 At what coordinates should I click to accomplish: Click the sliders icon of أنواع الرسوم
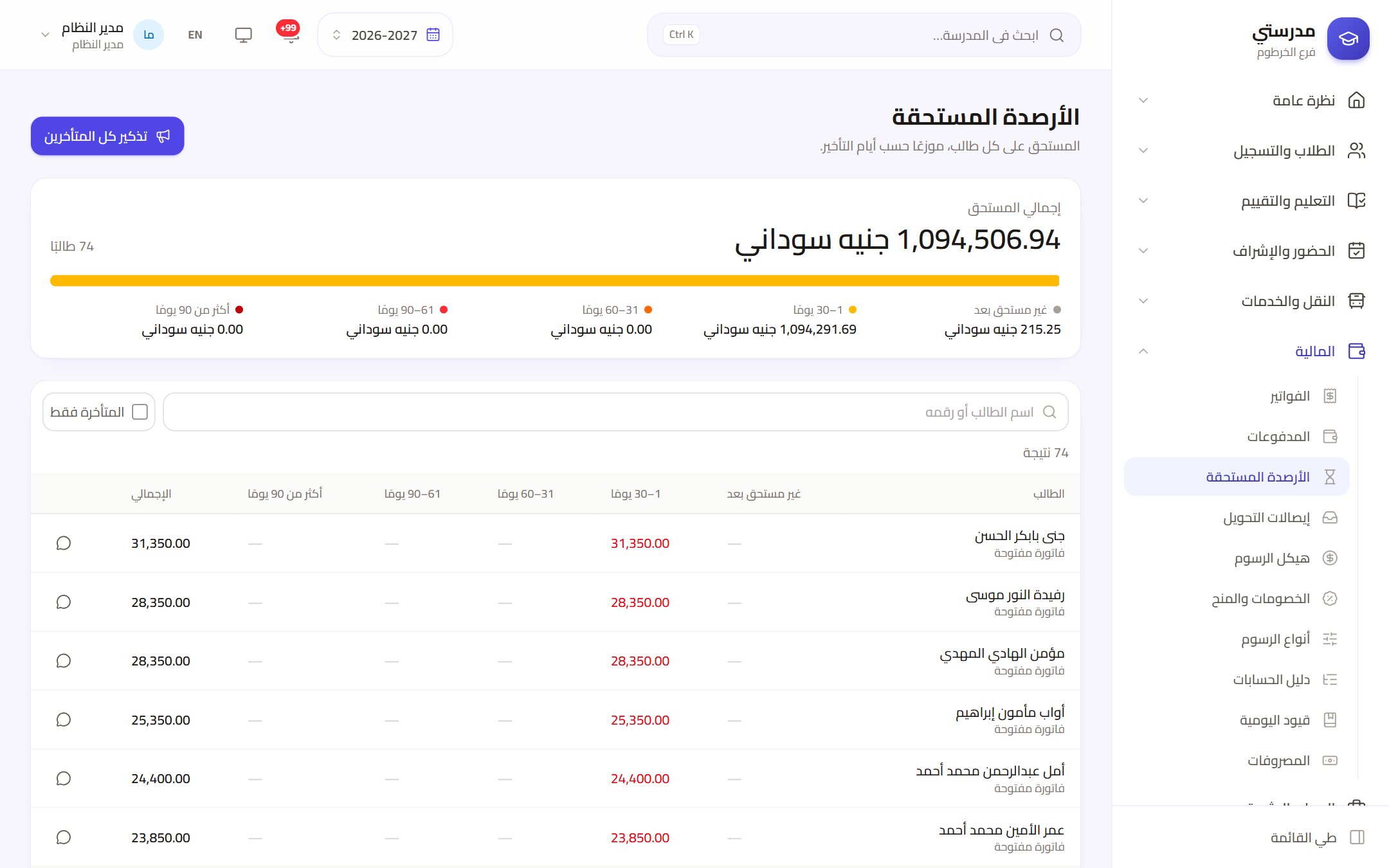point(1330,639)
